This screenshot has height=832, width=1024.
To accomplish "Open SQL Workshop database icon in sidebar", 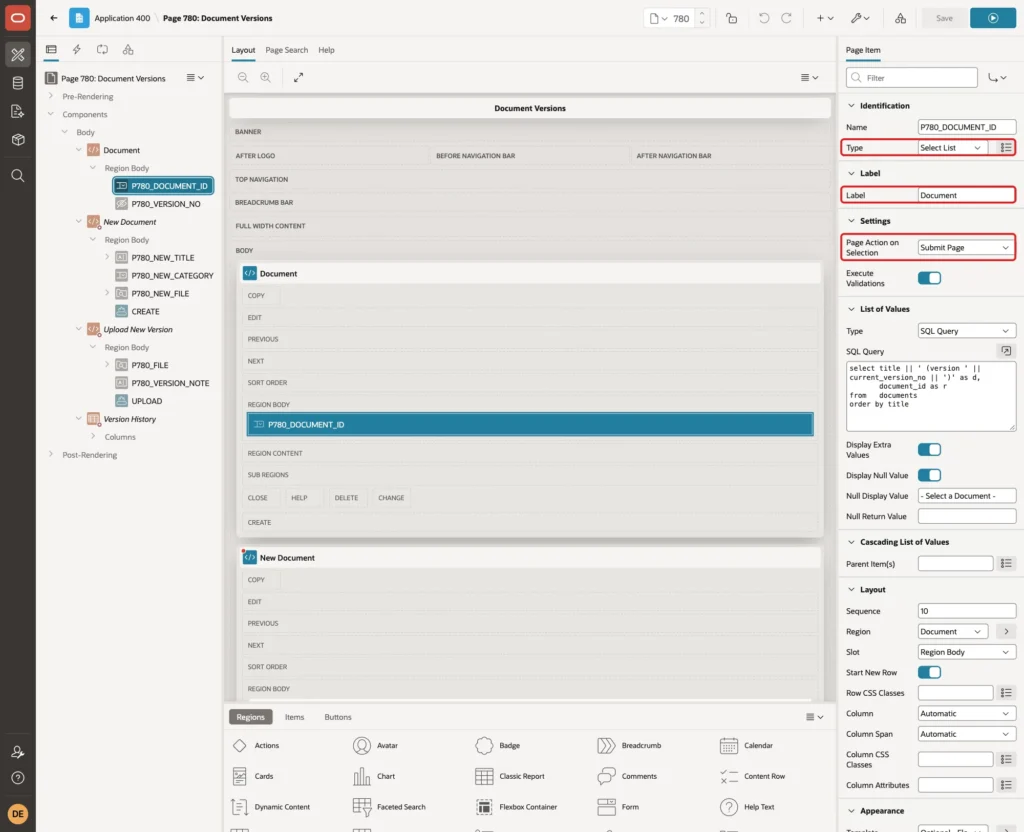I will point(18,83).
